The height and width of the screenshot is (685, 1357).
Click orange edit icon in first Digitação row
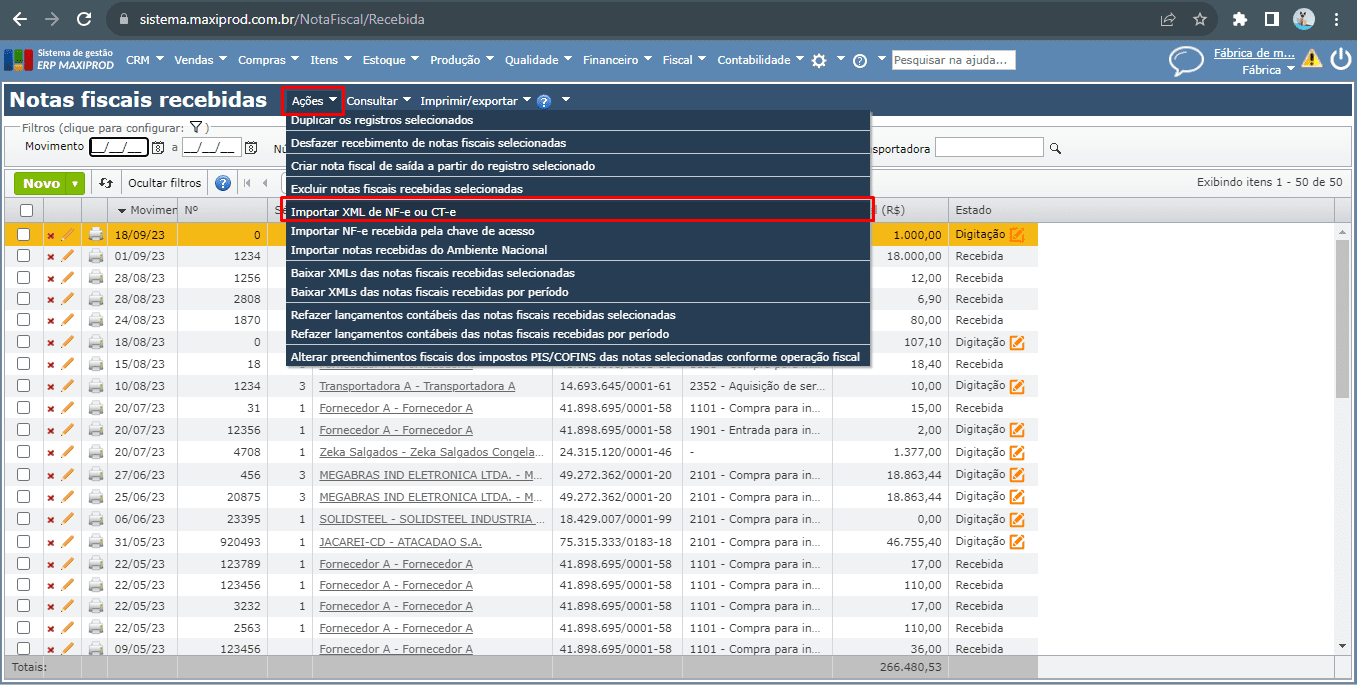(1017, 235)
